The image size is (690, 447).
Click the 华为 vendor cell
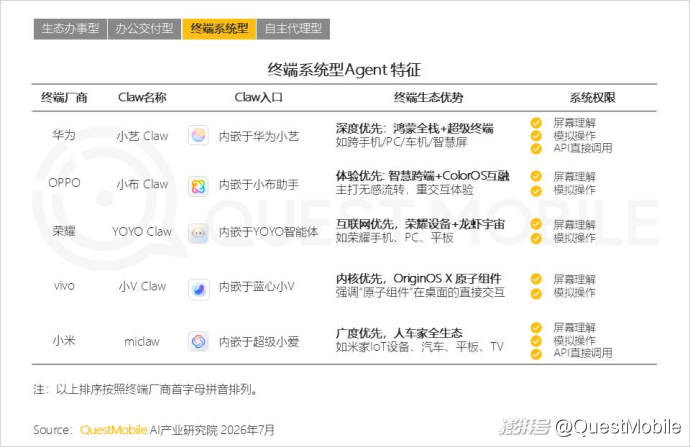pyautogui.click(x=64, y=135)
